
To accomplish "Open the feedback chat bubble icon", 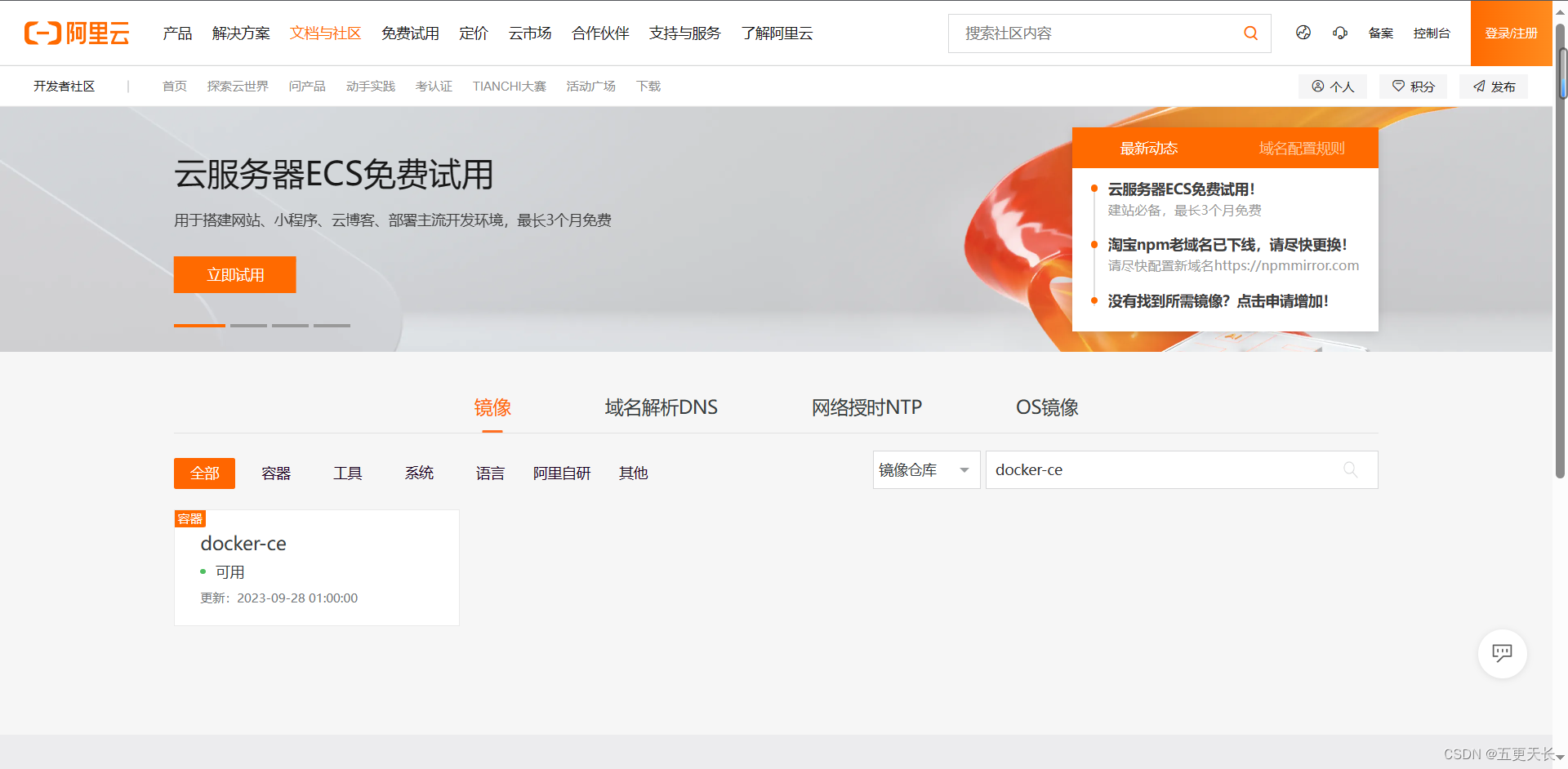I will click(x=1502, y=653).
